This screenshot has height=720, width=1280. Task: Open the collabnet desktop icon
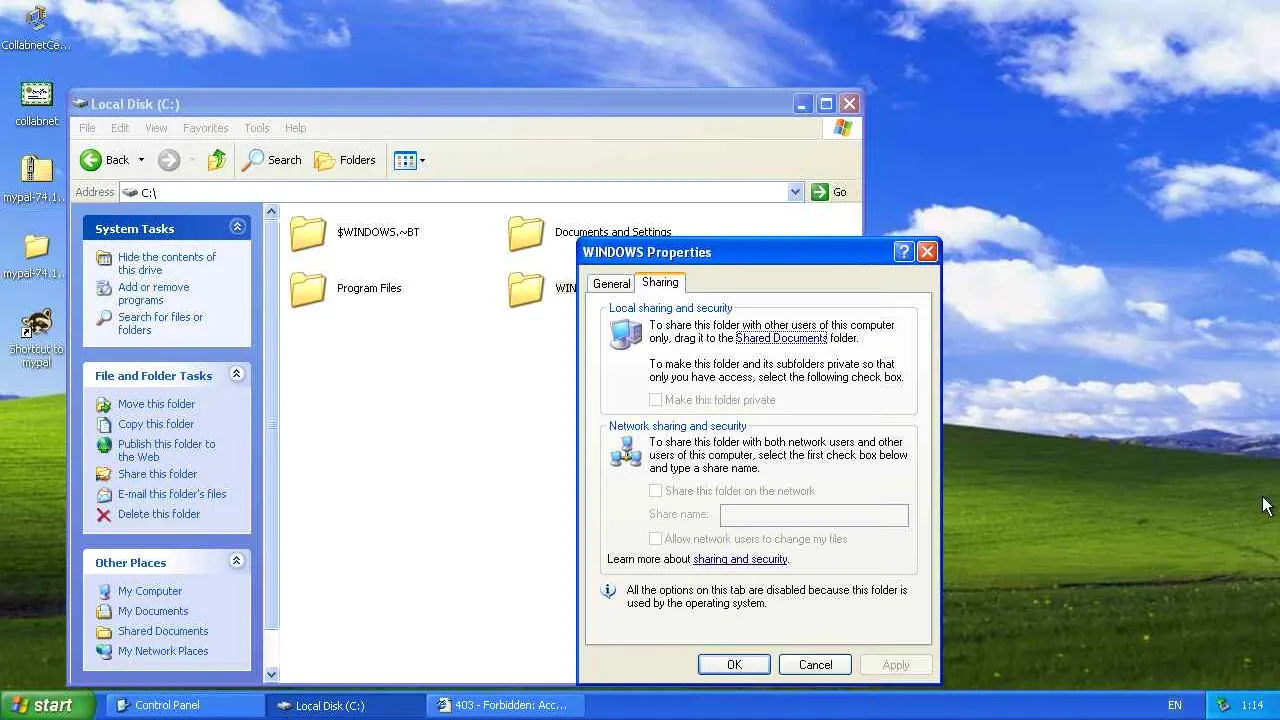click(x=36, y=96)
